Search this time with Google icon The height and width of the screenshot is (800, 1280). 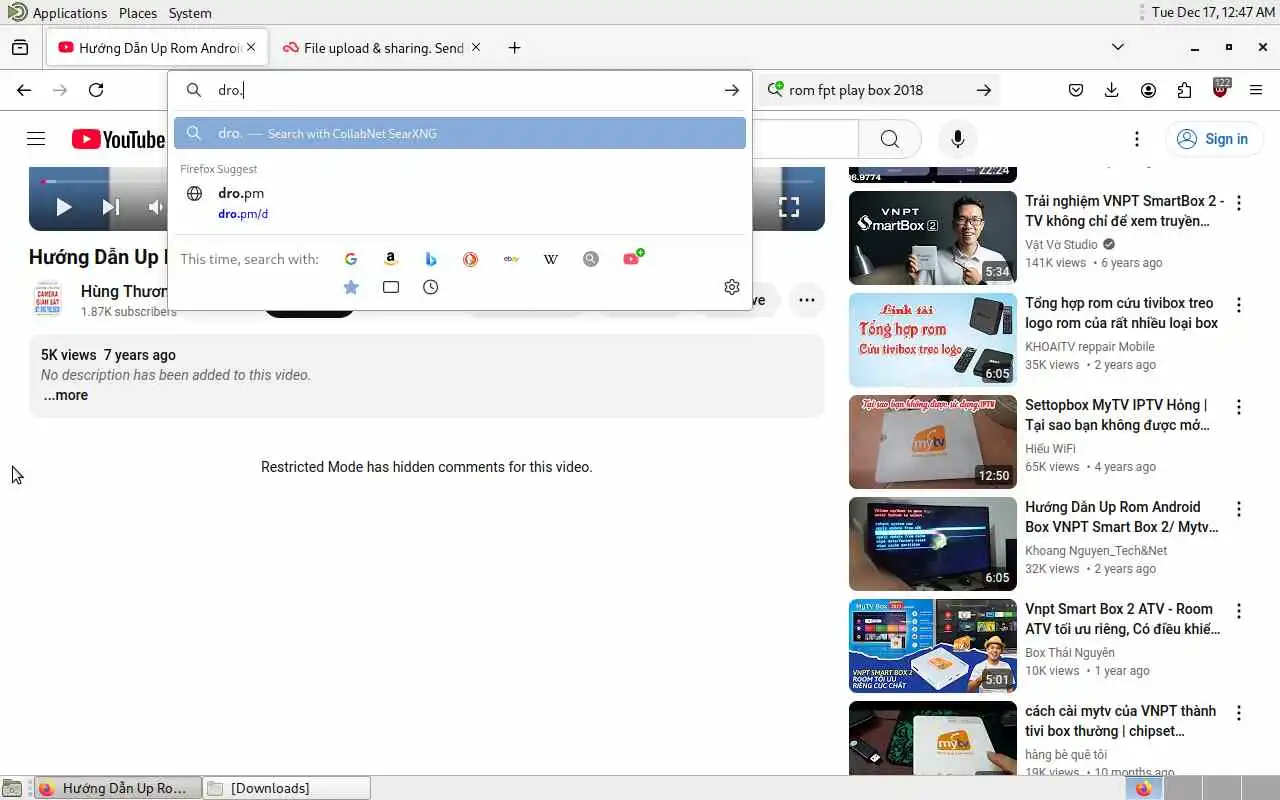[x=351, y=259]
